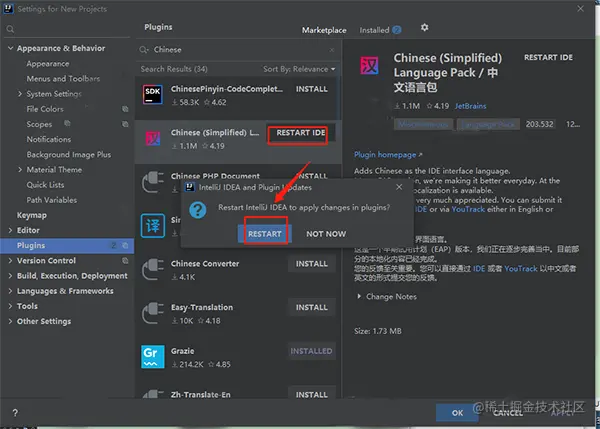Click the Search Results (34) label
Viewport: 600px width, 429px height.
tap(174, 69)
